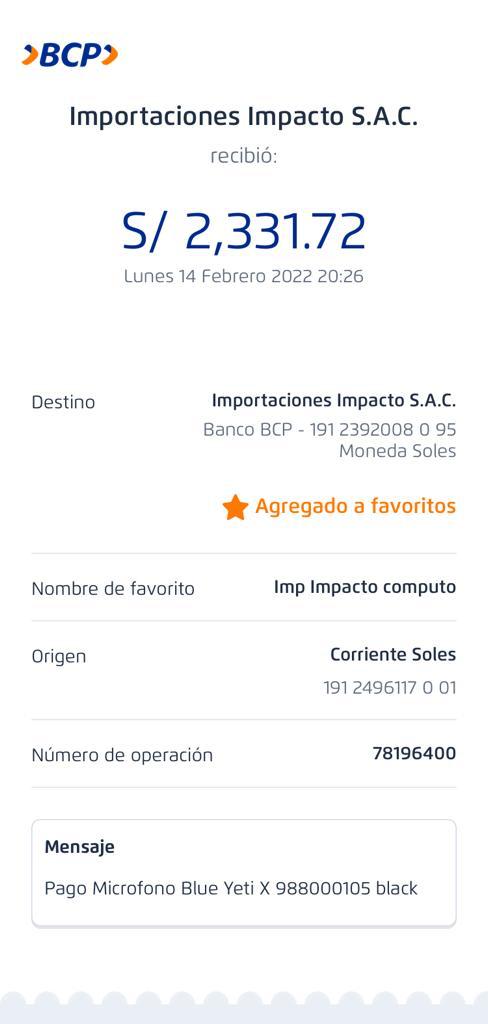Click the Nombre de favorito label

click(x=113, y=589)
